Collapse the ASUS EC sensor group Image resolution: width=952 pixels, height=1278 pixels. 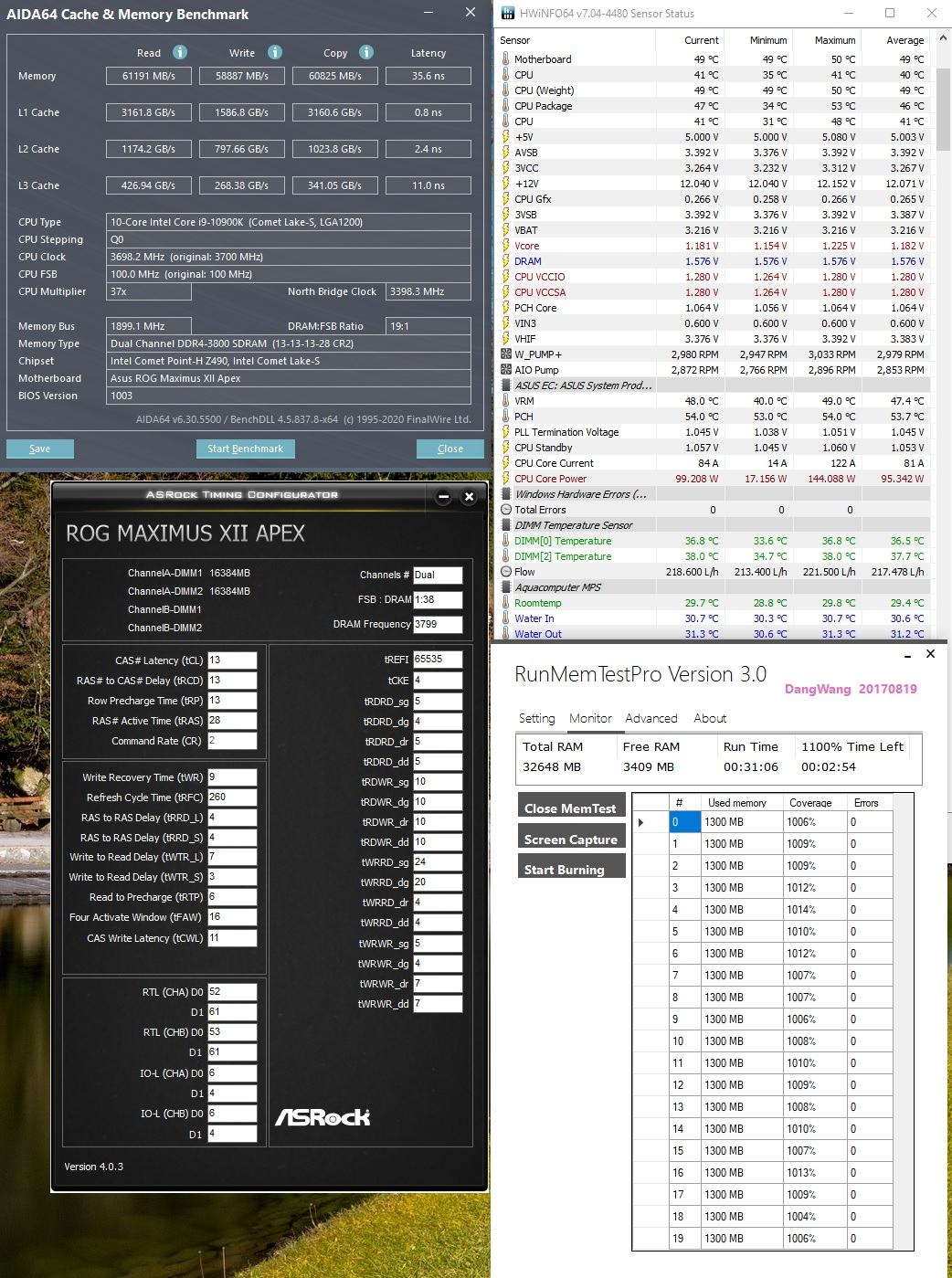[x=506, y=386]
